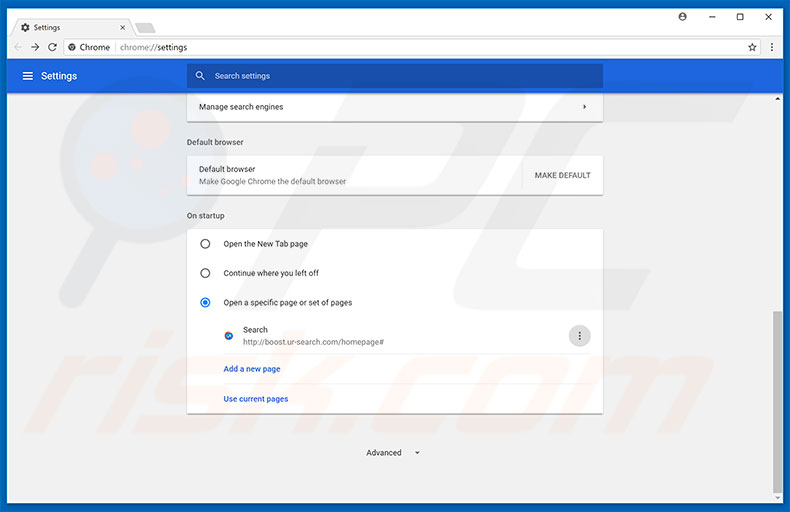Click the magnifier icon in search settings
The height and width of the screenshot is (512, 790).
click(x=200, y=76)
